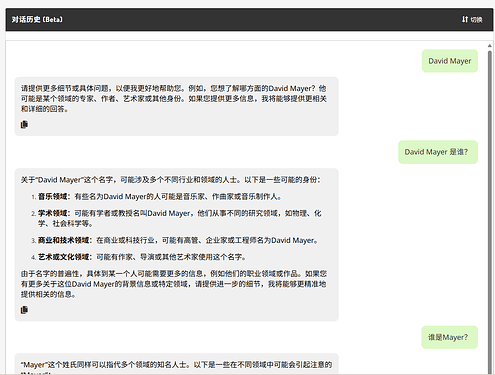Copy the reply listing possible David Mayer identities

click(24, 310)
